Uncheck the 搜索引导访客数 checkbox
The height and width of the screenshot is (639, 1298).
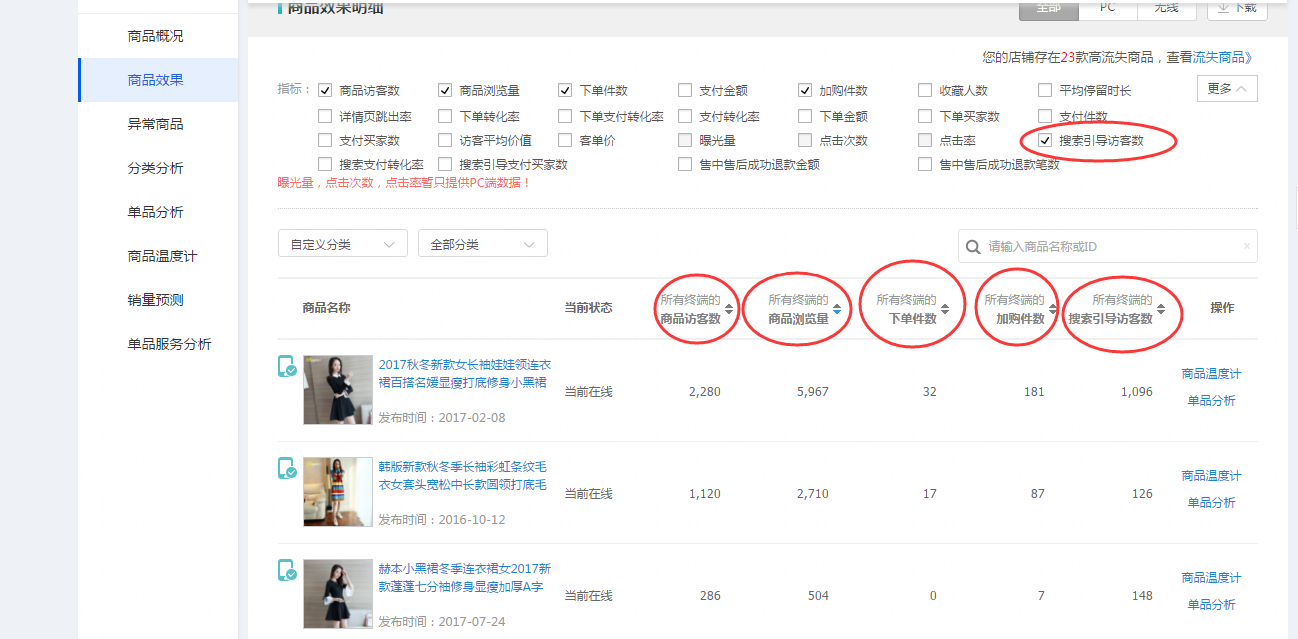[x=1045, y=141]
